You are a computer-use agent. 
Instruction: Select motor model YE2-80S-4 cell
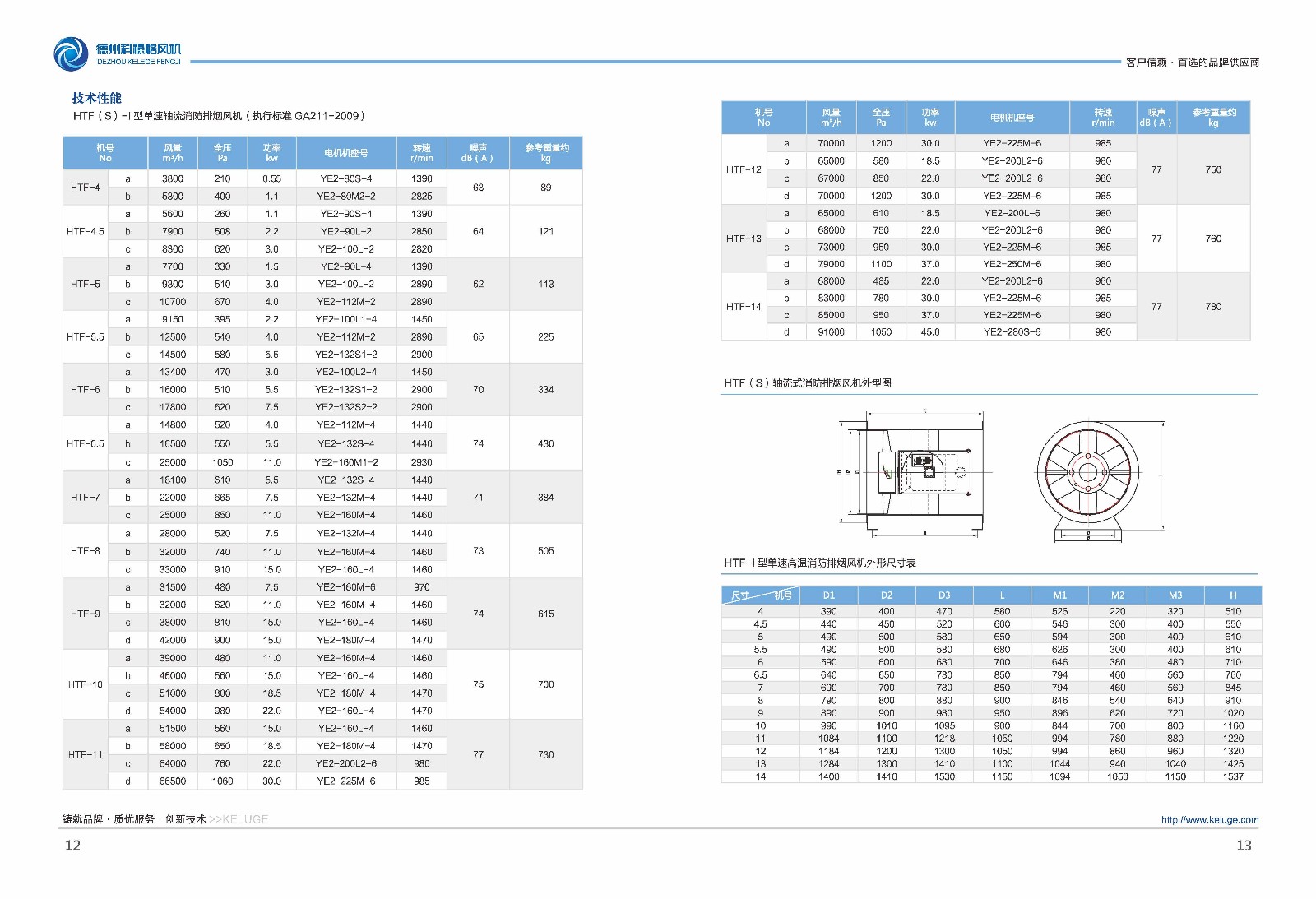[x=346, y=178]
